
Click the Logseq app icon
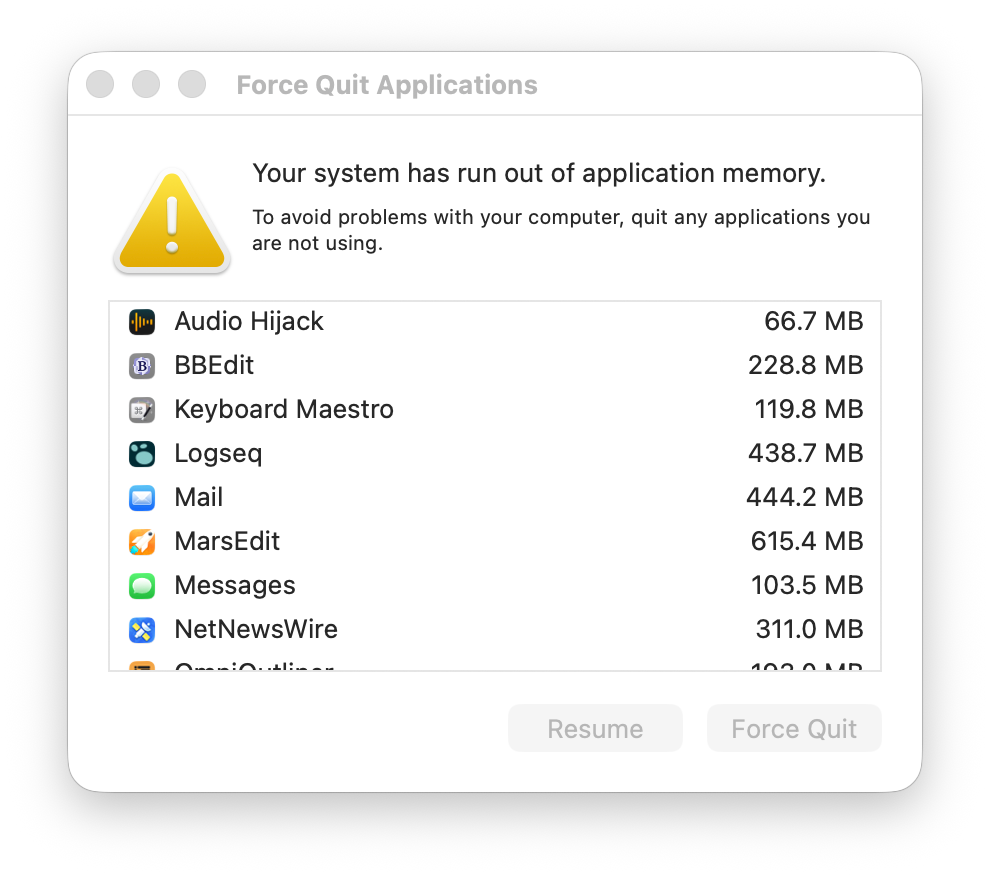[142, 454]
